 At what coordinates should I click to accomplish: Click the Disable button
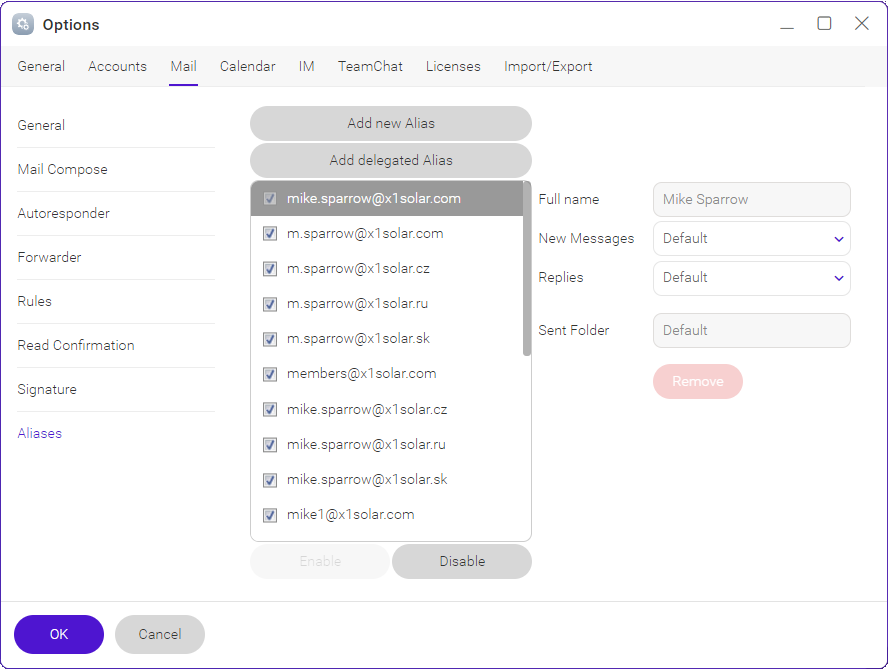tap(462, 561)
